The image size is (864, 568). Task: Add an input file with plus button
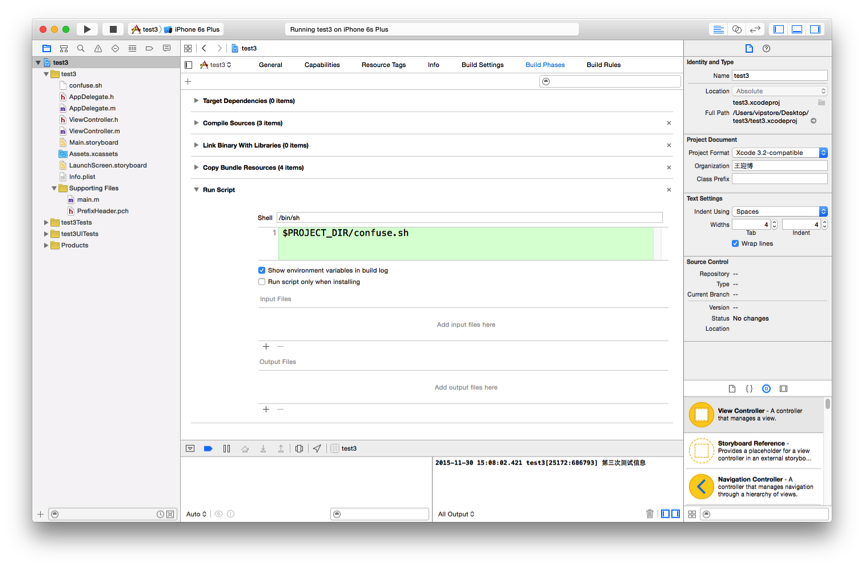coord(266,347)
